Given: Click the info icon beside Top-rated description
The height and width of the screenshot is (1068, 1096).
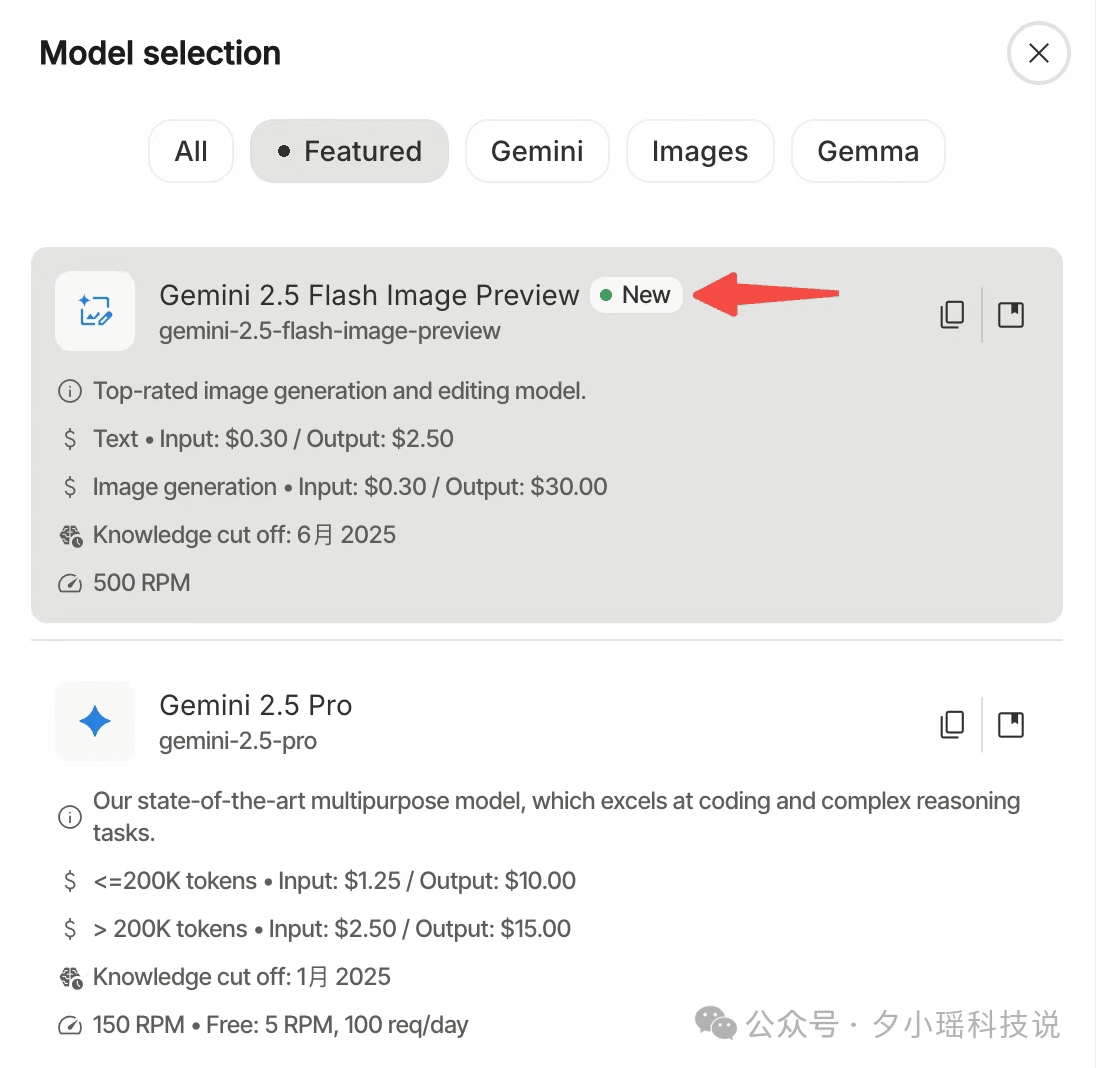Looking at the screenshot, I should coord(70,391).
